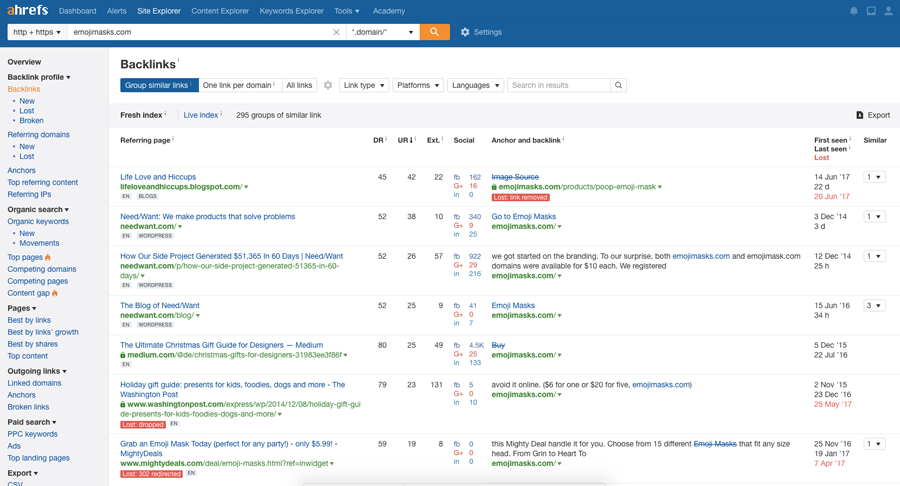This screenshot has height=486, width=900.
Task: Open the http + https protocol dropdown
Action: pyautogui.click(x=36, y=32)
